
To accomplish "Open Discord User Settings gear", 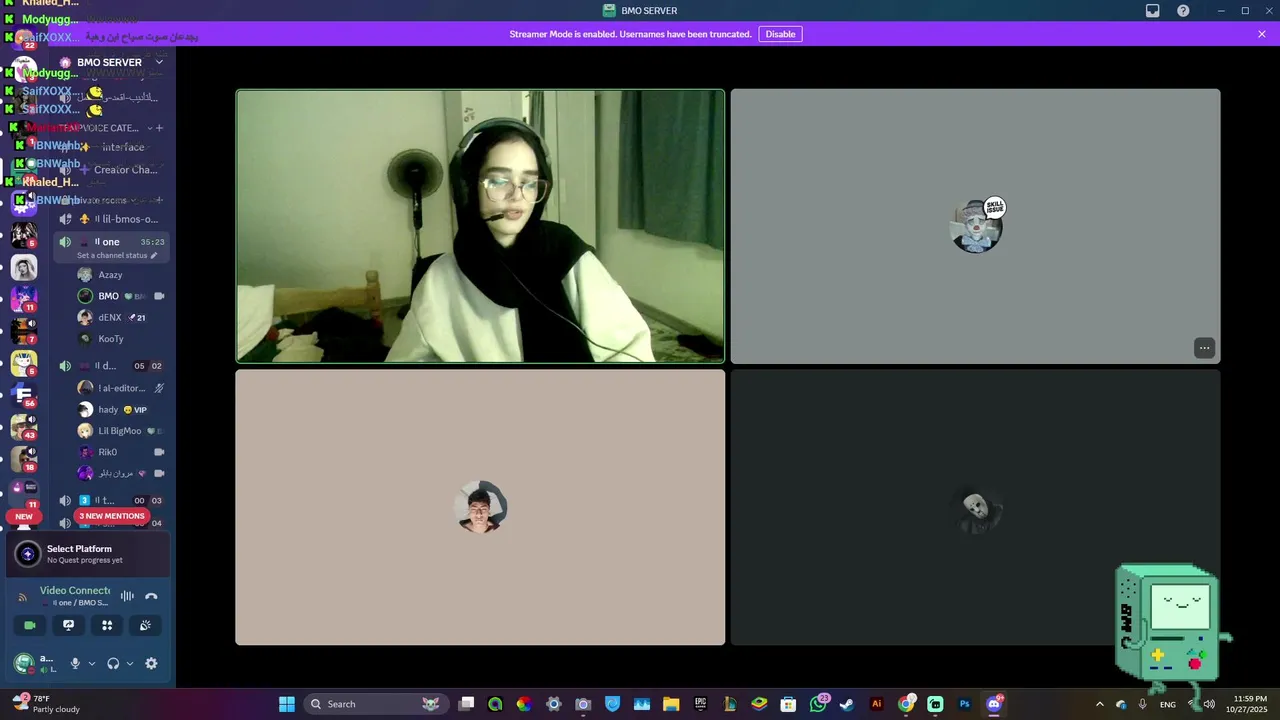I will (x=151, y=663).
